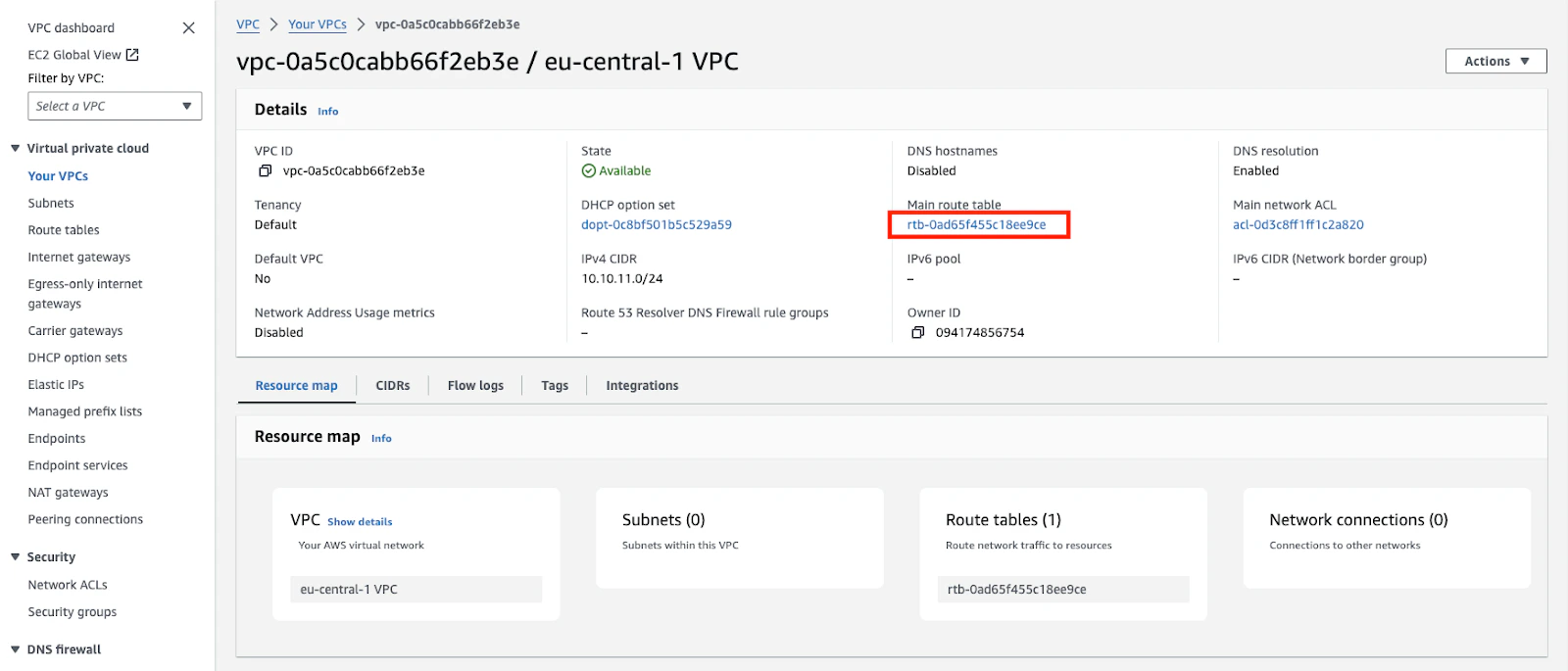Open the Actions dropdown menu
1568x671 pixels.
[x=1495, y=61]
